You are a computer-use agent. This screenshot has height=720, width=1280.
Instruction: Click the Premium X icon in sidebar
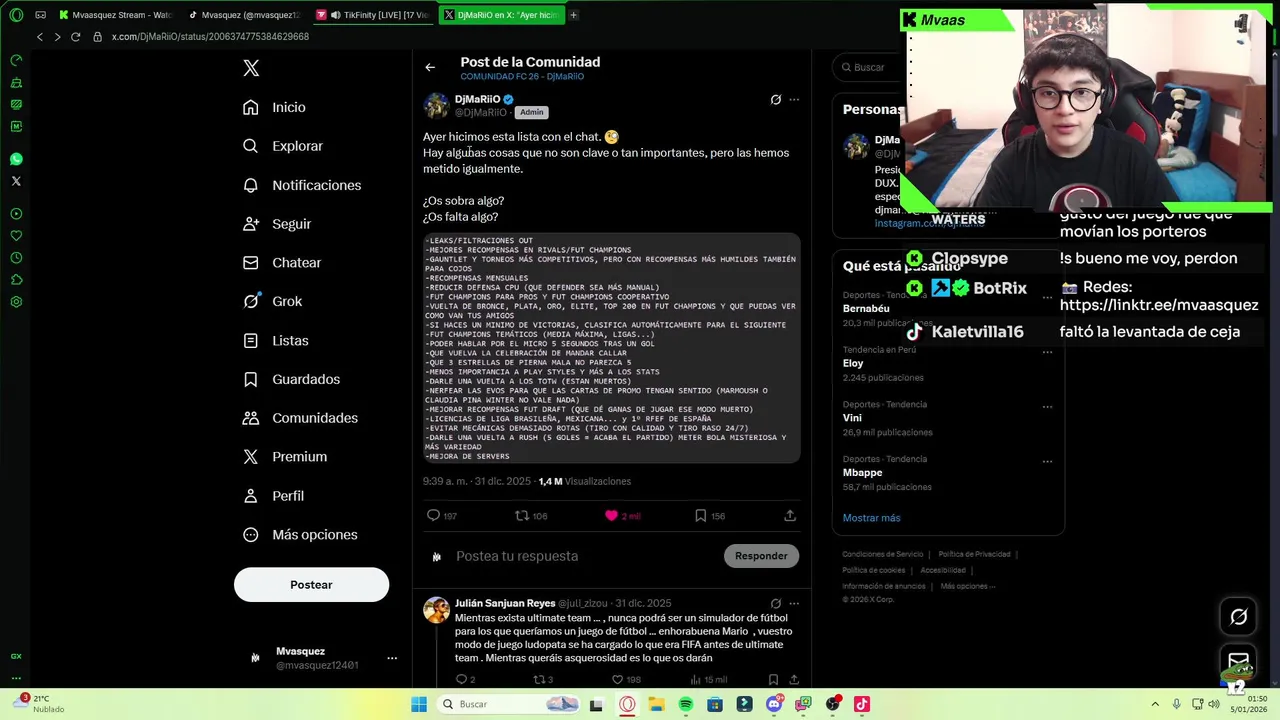251,457
